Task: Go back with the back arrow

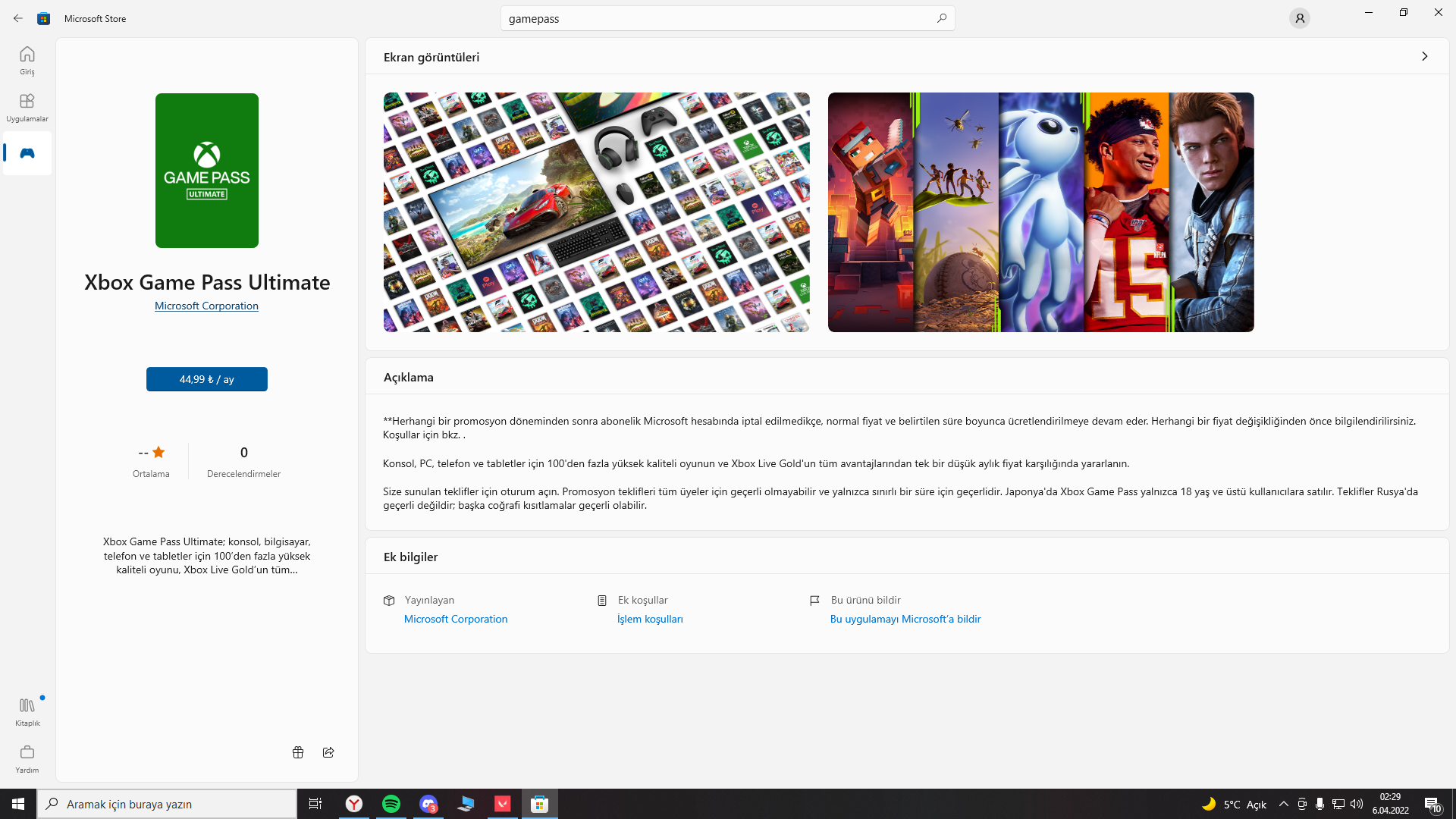Action: (18, 18)
